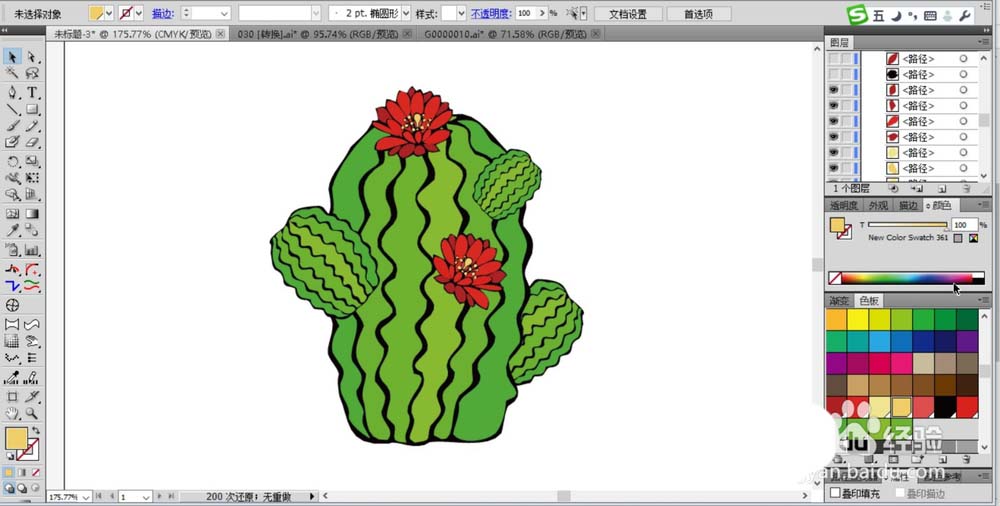
Task: Select the Hand tool
Action: point(12,413)
